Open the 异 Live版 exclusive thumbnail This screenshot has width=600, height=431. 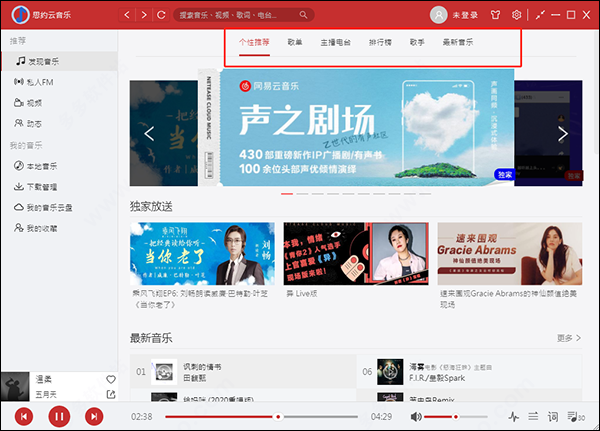(356, 254)
